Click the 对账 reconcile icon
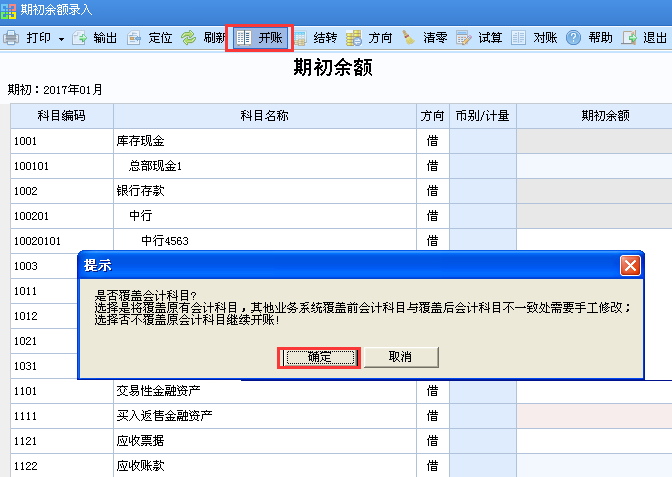This screenshot has width=672, height=477. click(519, 38)
